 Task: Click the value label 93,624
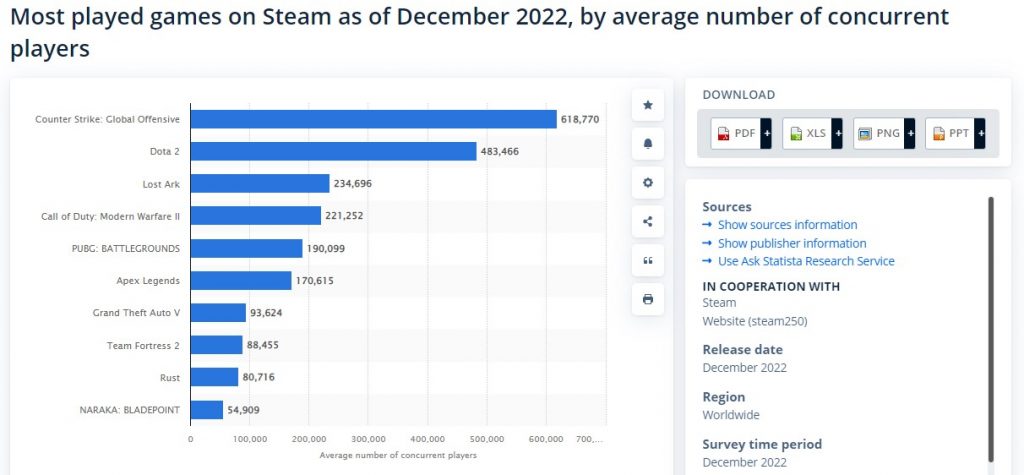coord(266,313)
